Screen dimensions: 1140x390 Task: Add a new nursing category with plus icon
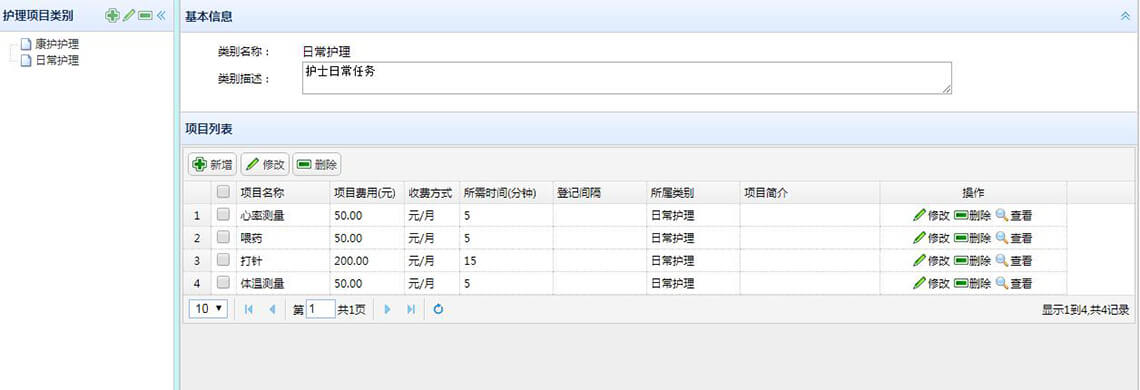(x=112, y=15)
